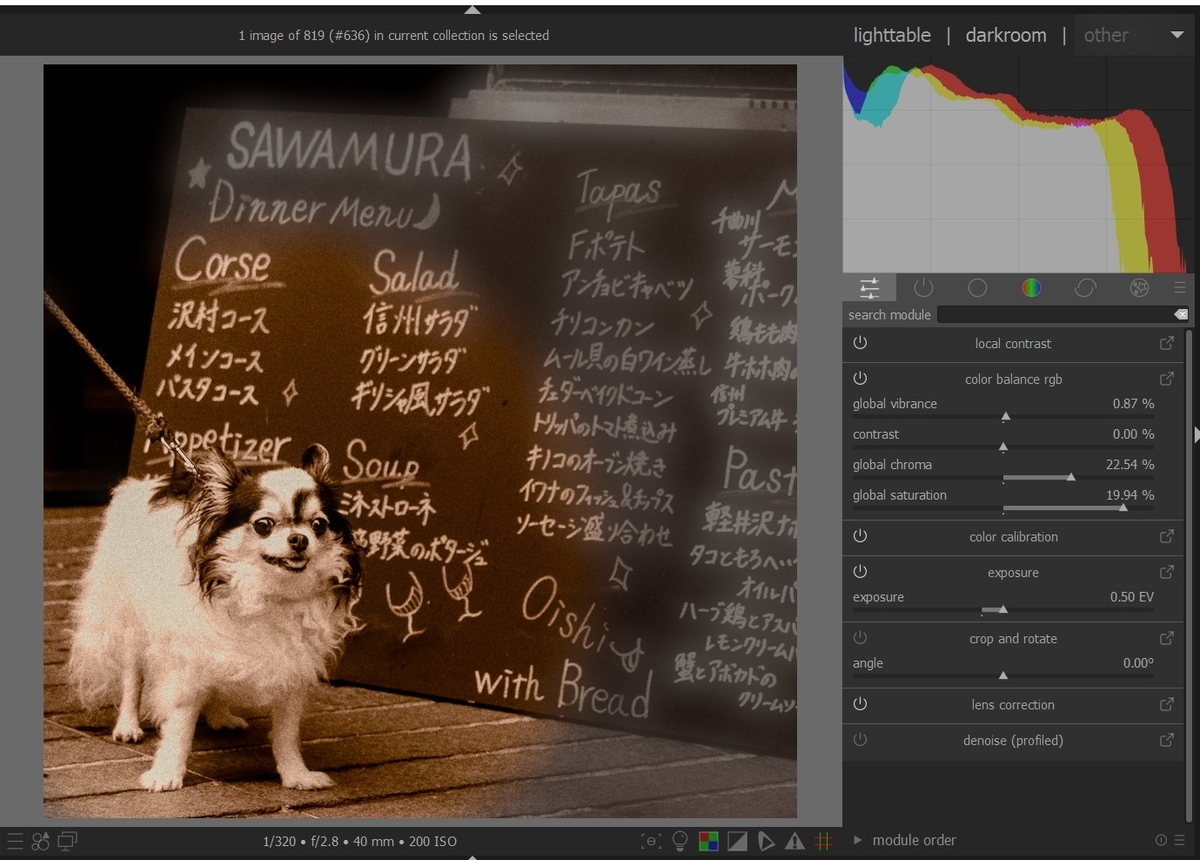Open crop and rotate full module view
The width and height of the screenshot is (1200, 860).
point(1166,639)
